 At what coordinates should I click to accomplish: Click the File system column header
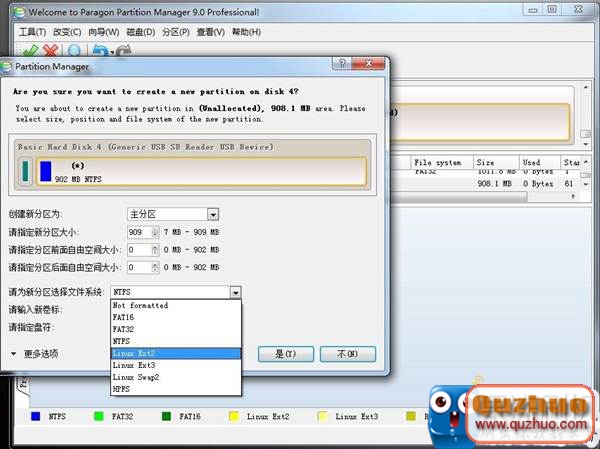pyautogui.click(x=442, y=163)
